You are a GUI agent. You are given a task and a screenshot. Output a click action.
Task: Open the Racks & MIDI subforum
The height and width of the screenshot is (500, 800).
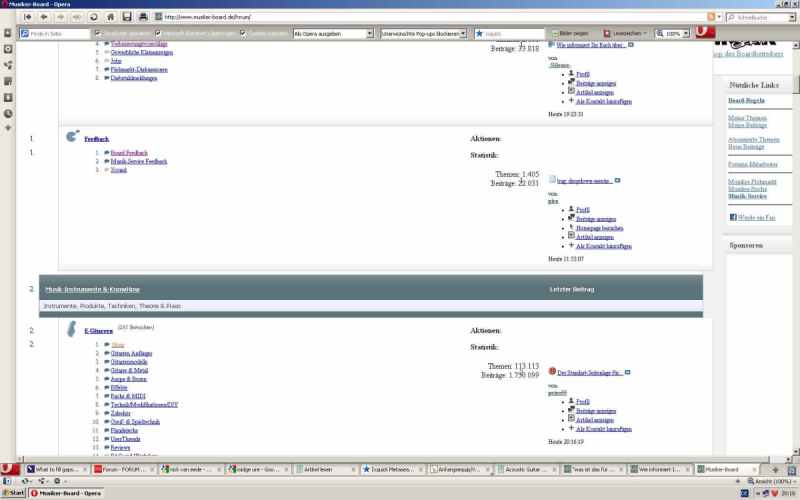click(128, 396)
